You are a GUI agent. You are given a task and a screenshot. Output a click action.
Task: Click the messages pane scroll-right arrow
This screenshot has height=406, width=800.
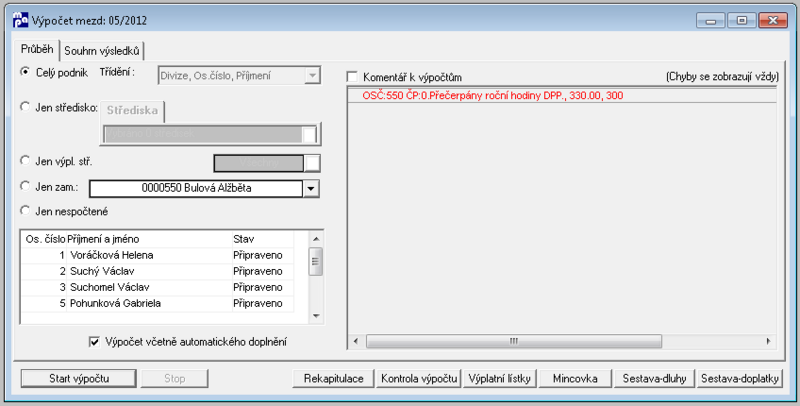pos(768,341)
